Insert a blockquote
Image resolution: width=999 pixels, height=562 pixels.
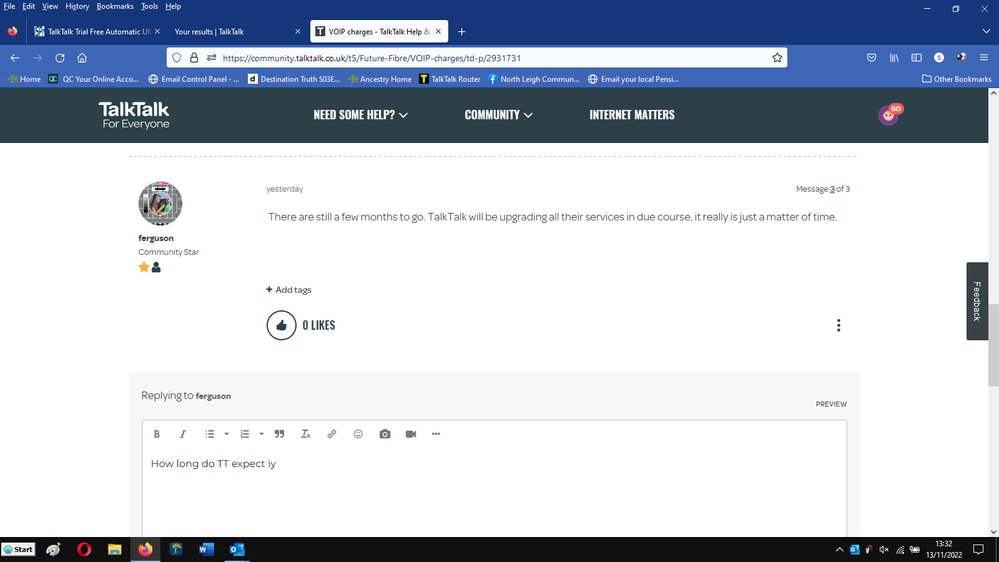point(279,434)
